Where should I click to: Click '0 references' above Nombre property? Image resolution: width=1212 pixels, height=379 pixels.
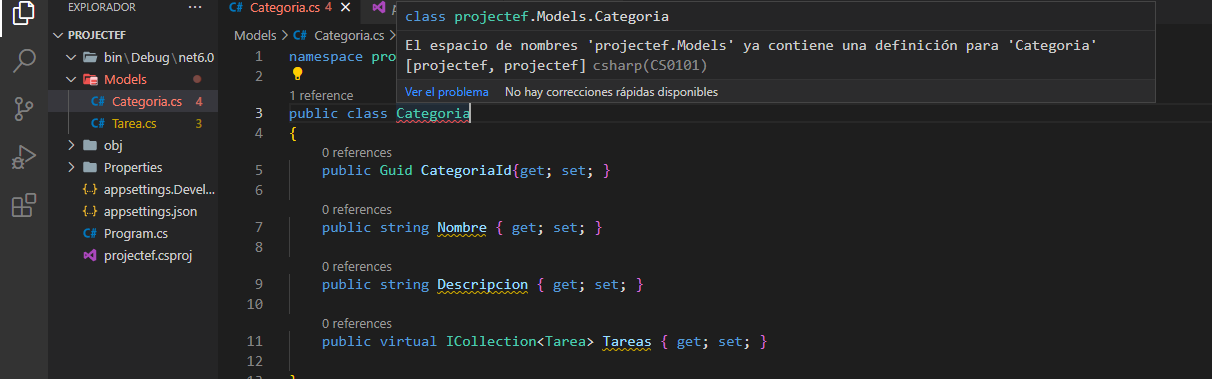357,210
